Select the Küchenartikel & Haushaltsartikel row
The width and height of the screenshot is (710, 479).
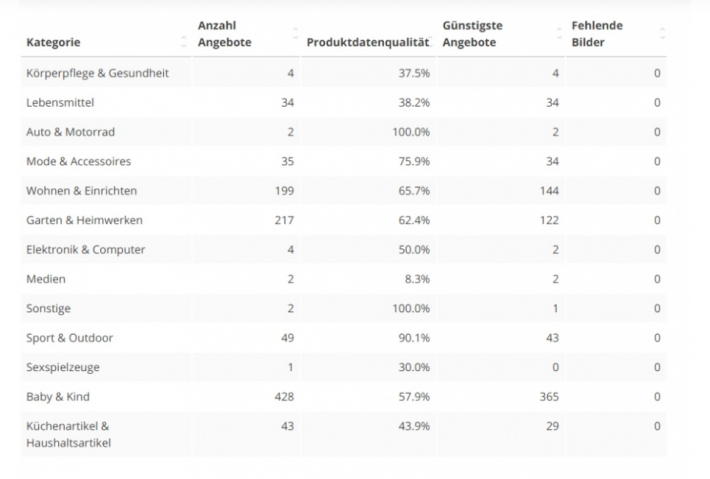(70, 434)
